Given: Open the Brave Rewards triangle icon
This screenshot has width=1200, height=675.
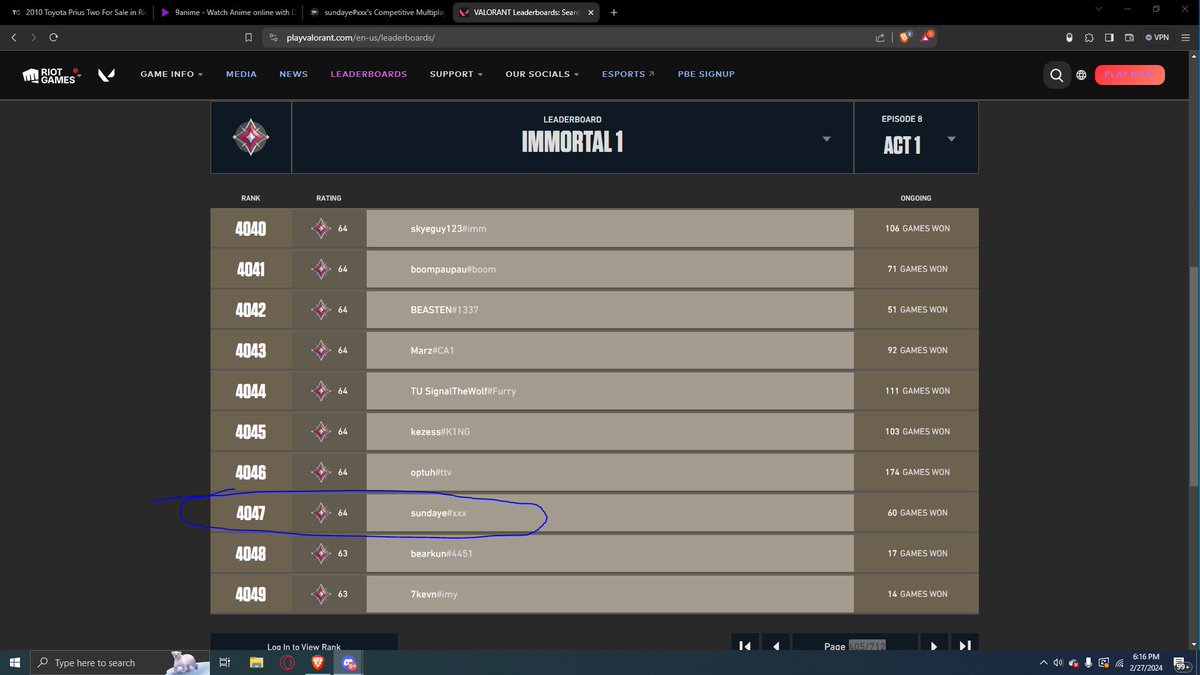Looking at the screenshot, I should pyautogui.click(x=926, y=37).
